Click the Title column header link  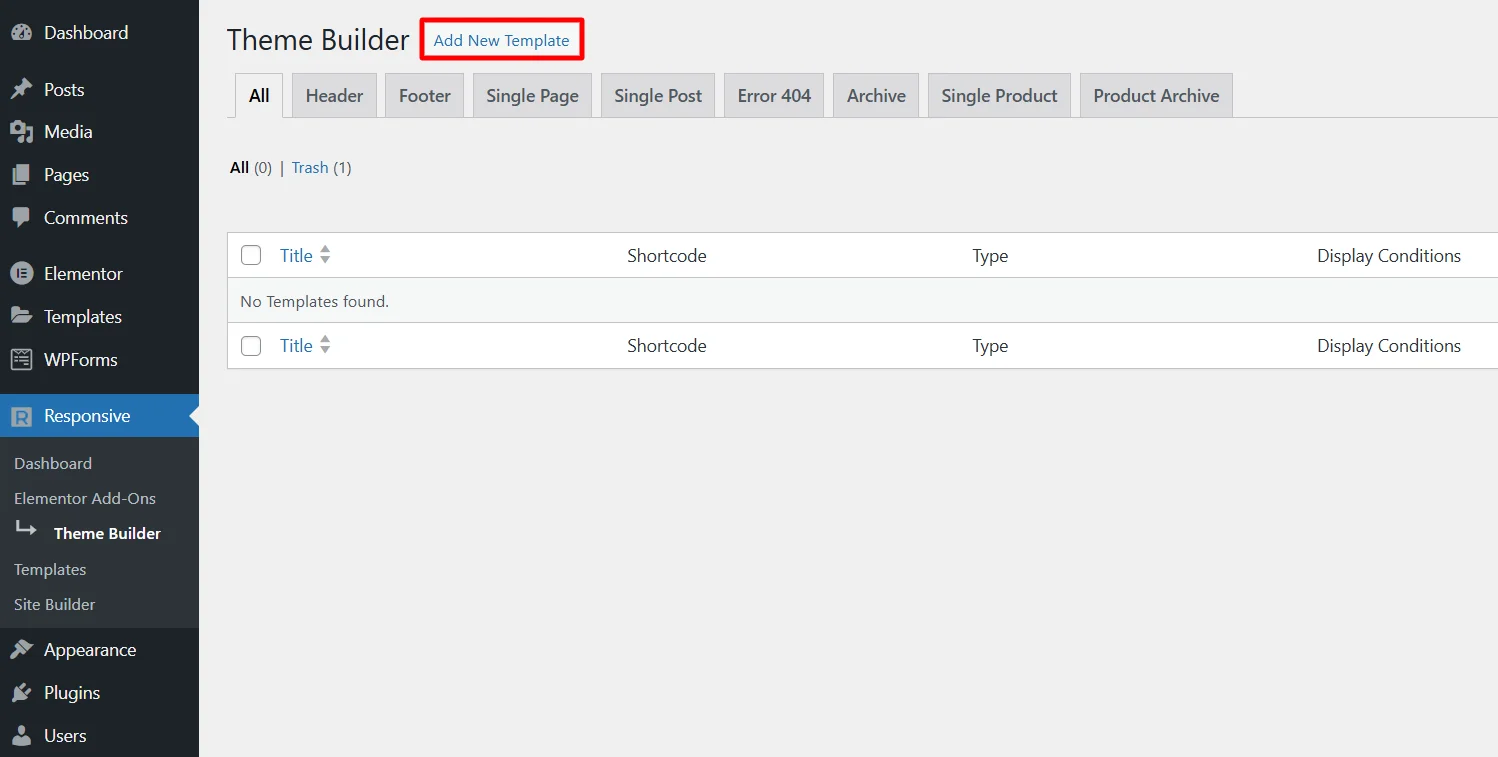pyautogui.click(x=296, y=256)
